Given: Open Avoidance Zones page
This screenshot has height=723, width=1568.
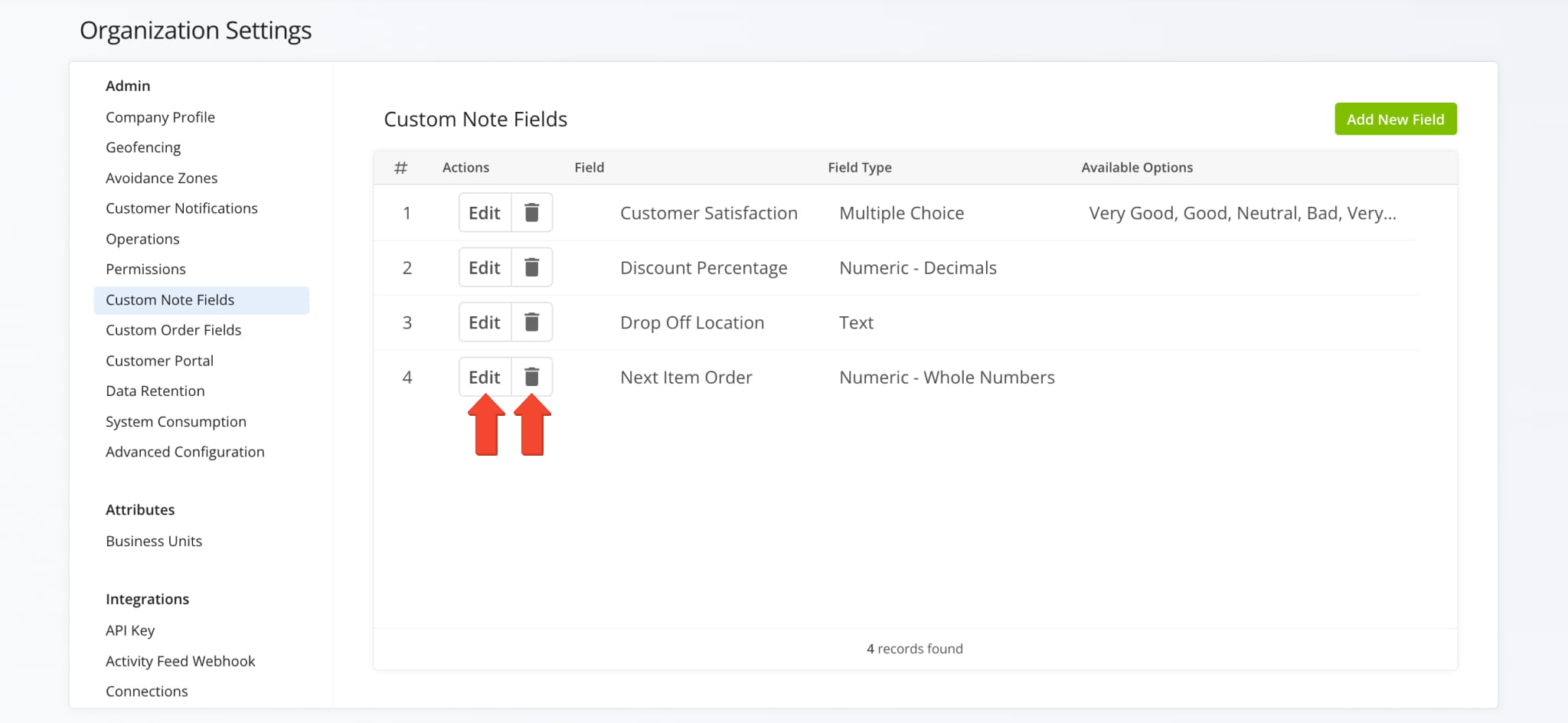Looking at the screenshot, I should [162, 178].
